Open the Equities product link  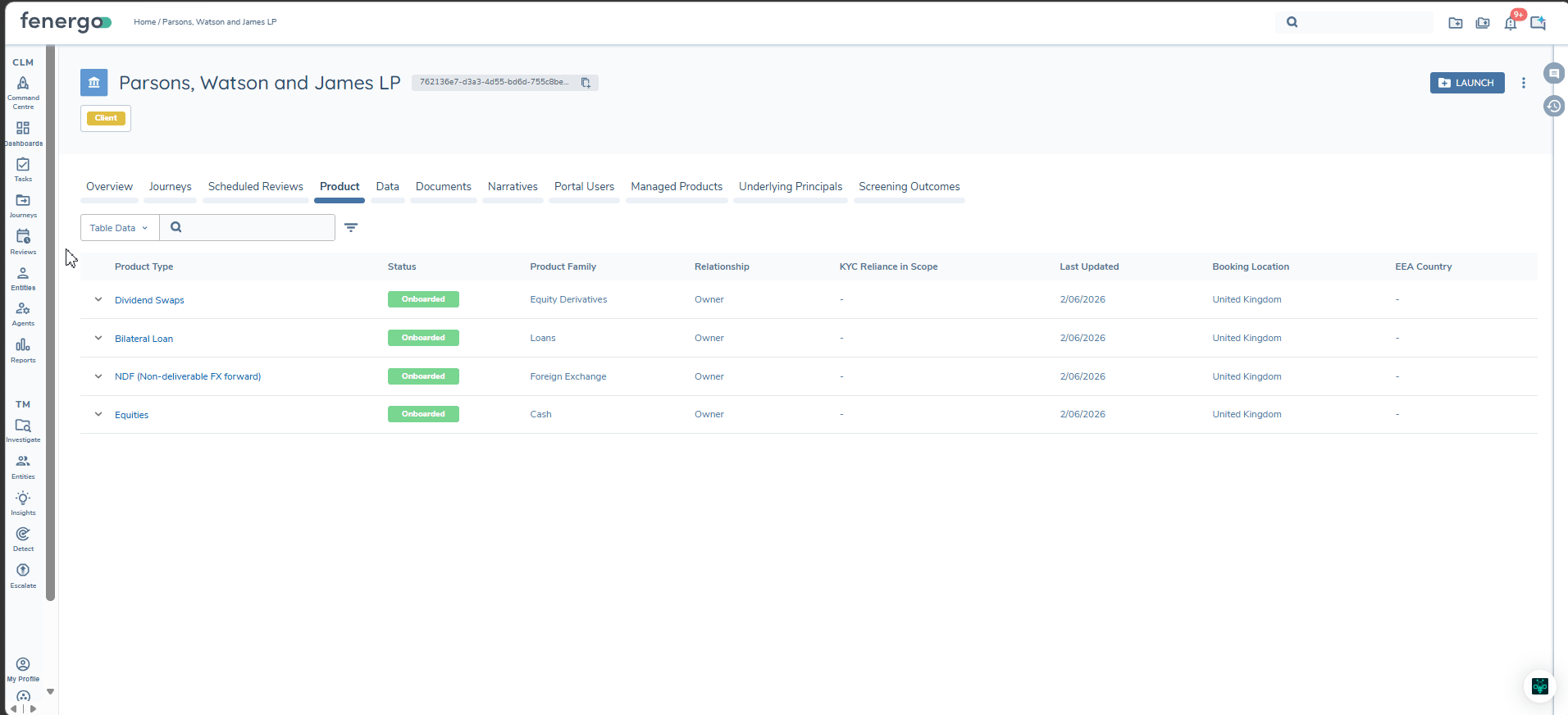[x=131, y=415]
